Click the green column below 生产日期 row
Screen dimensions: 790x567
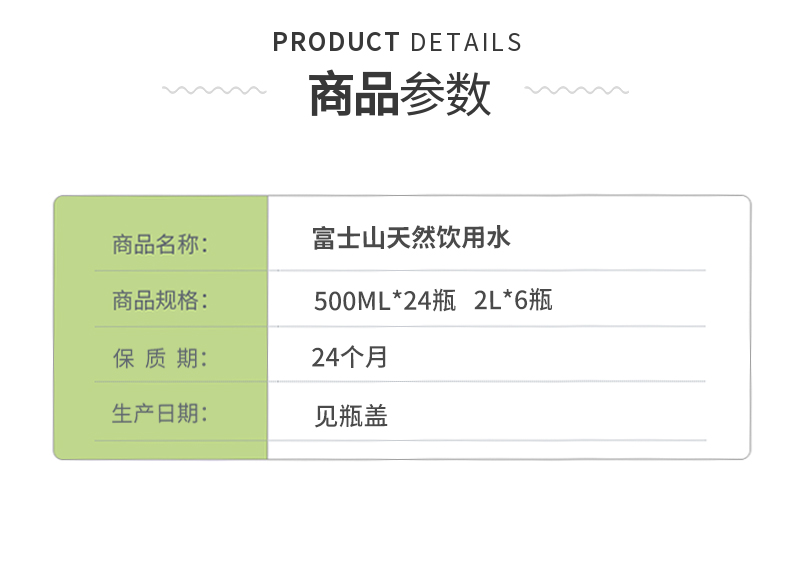161,450
